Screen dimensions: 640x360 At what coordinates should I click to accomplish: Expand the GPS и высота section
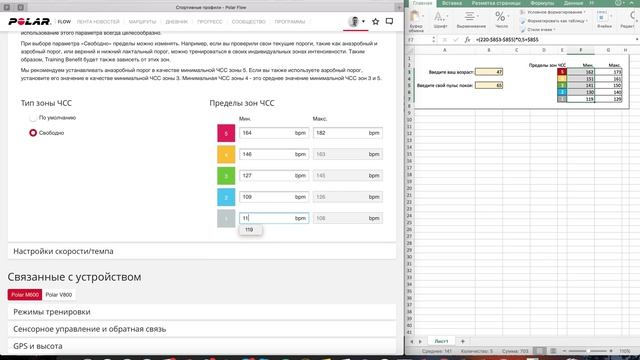tap(202, 346)
